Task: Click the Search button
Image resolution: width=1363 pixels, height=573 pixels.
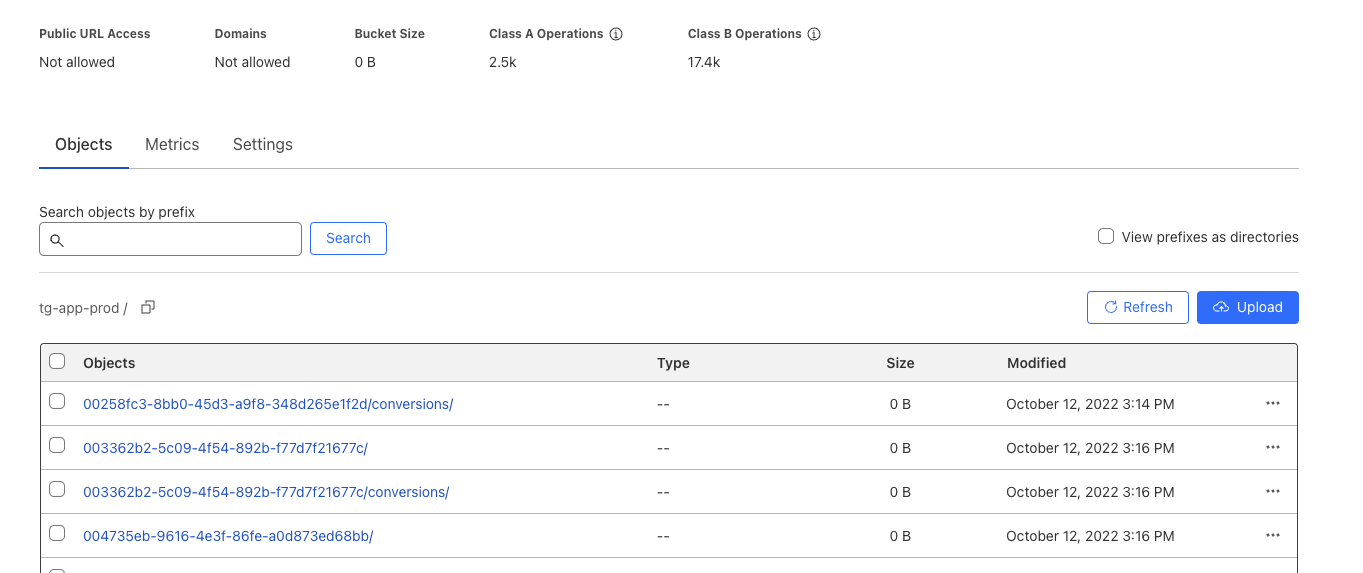Action: [x=348, y=239]
